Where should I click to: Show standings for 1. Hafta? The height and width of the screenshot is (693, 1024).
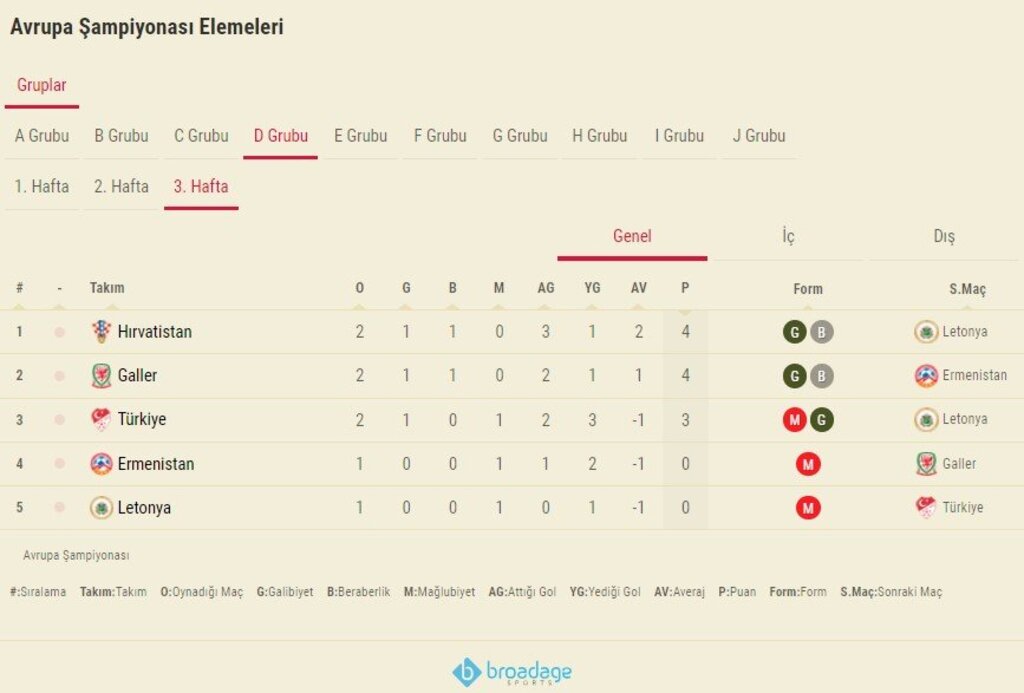tap(42, 186)
